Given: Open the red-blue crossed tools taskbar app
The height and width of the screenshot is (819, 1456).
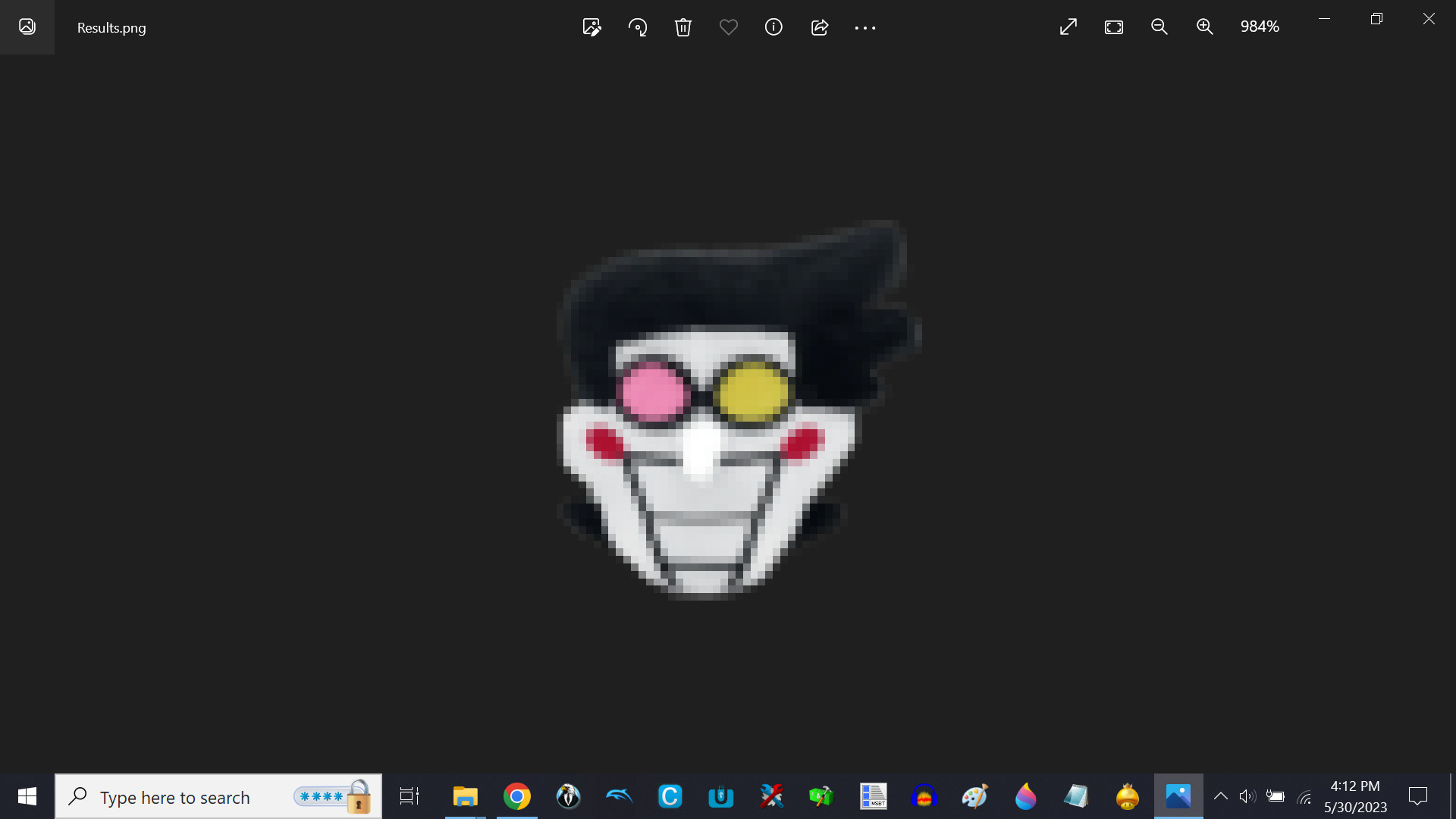Looking at the screenshot, I should [771, 796].
